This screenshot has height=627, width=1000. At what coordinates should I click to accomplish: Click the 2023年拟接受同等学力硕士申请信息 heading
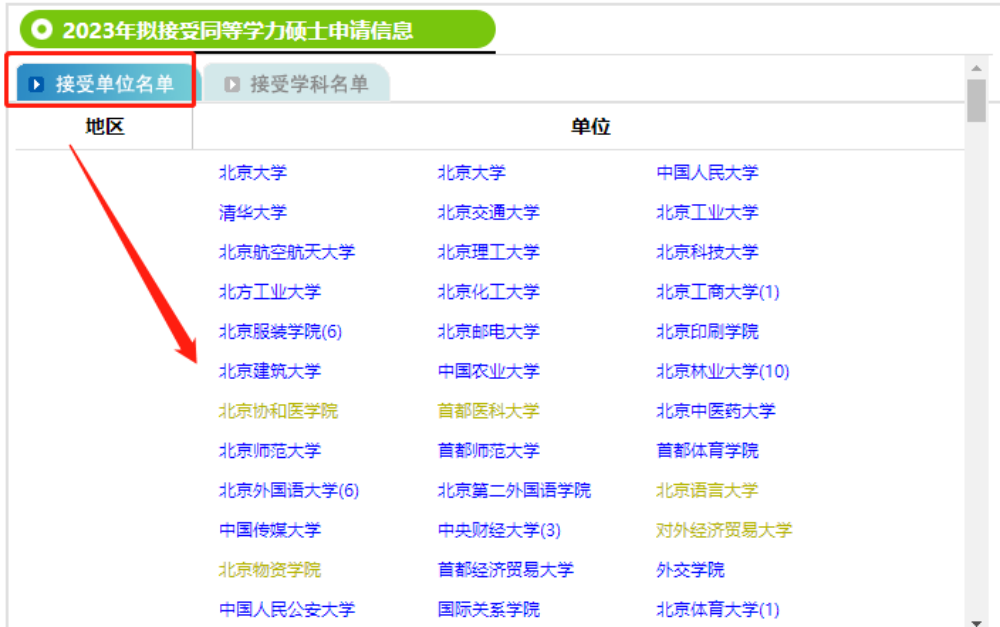[x=237, y=30]
